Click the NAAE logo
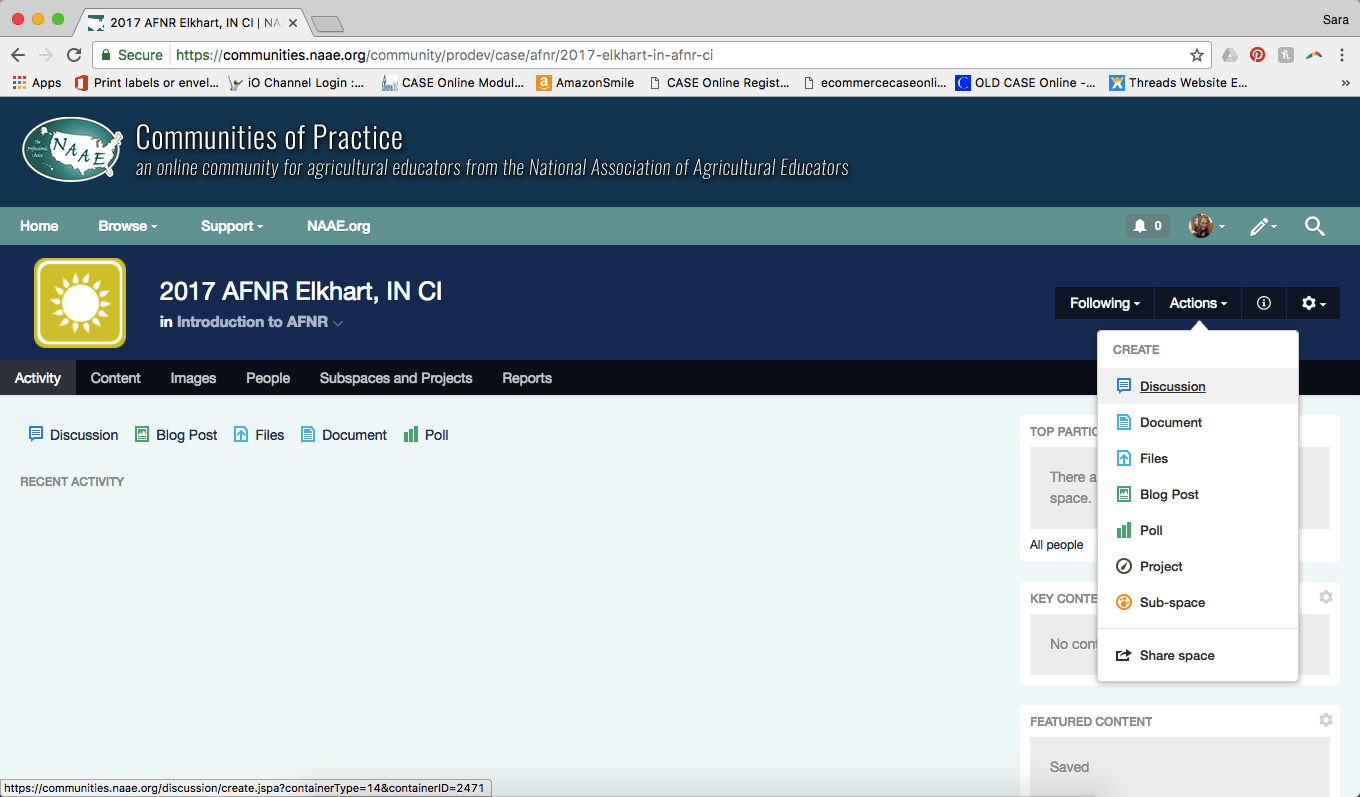 pyautogui.click(x=72, y=150)
